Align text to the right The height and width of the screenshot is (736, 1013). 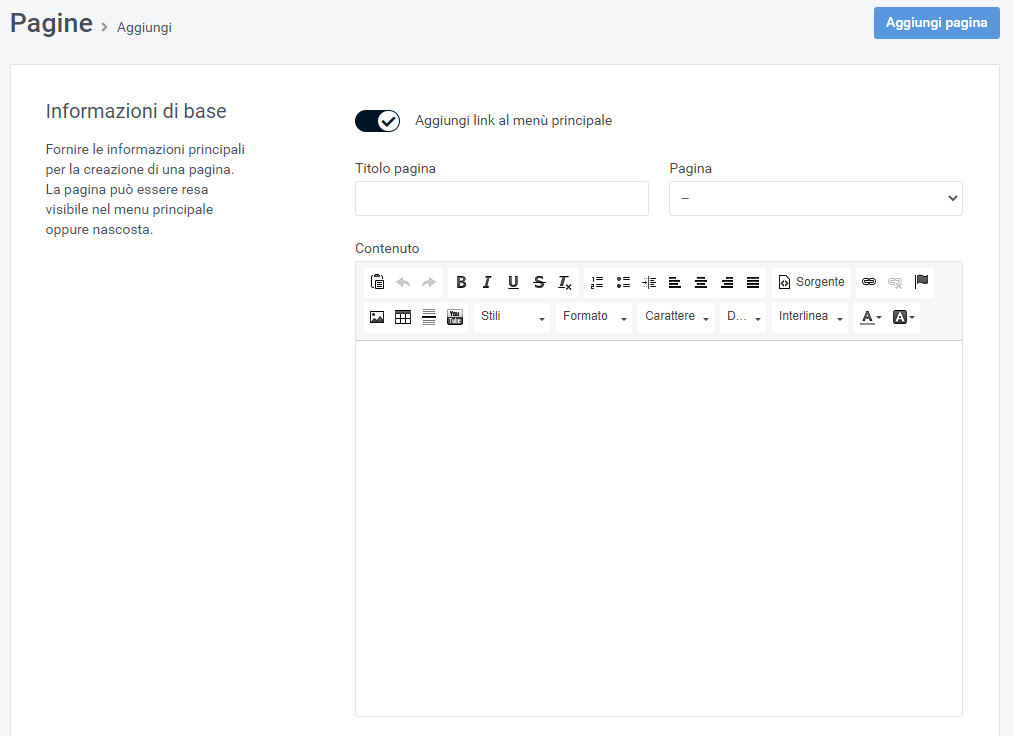[727, 282]
